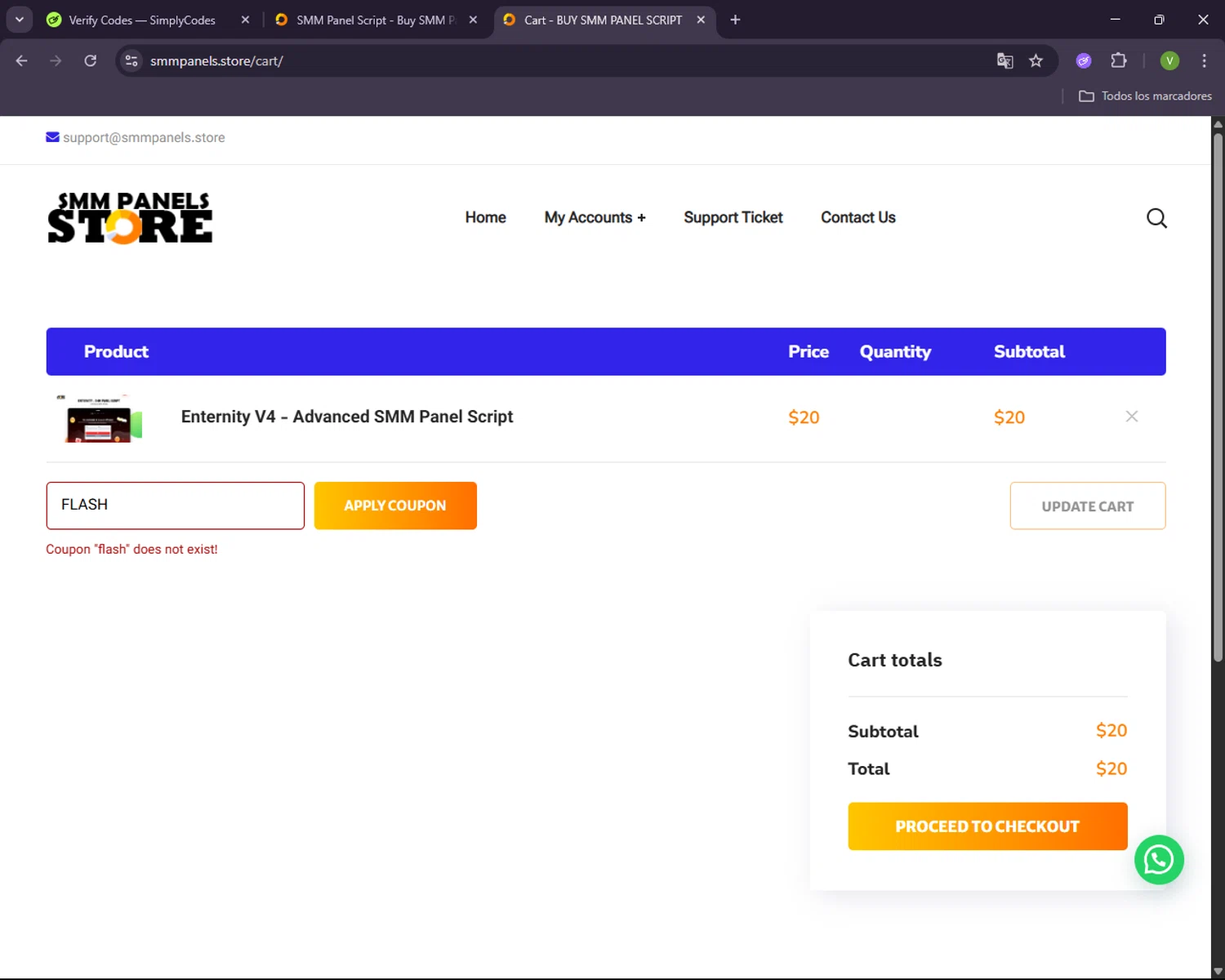Open the Enternity V4 product link
The image size is (1225, 980).
coord(347,416)
